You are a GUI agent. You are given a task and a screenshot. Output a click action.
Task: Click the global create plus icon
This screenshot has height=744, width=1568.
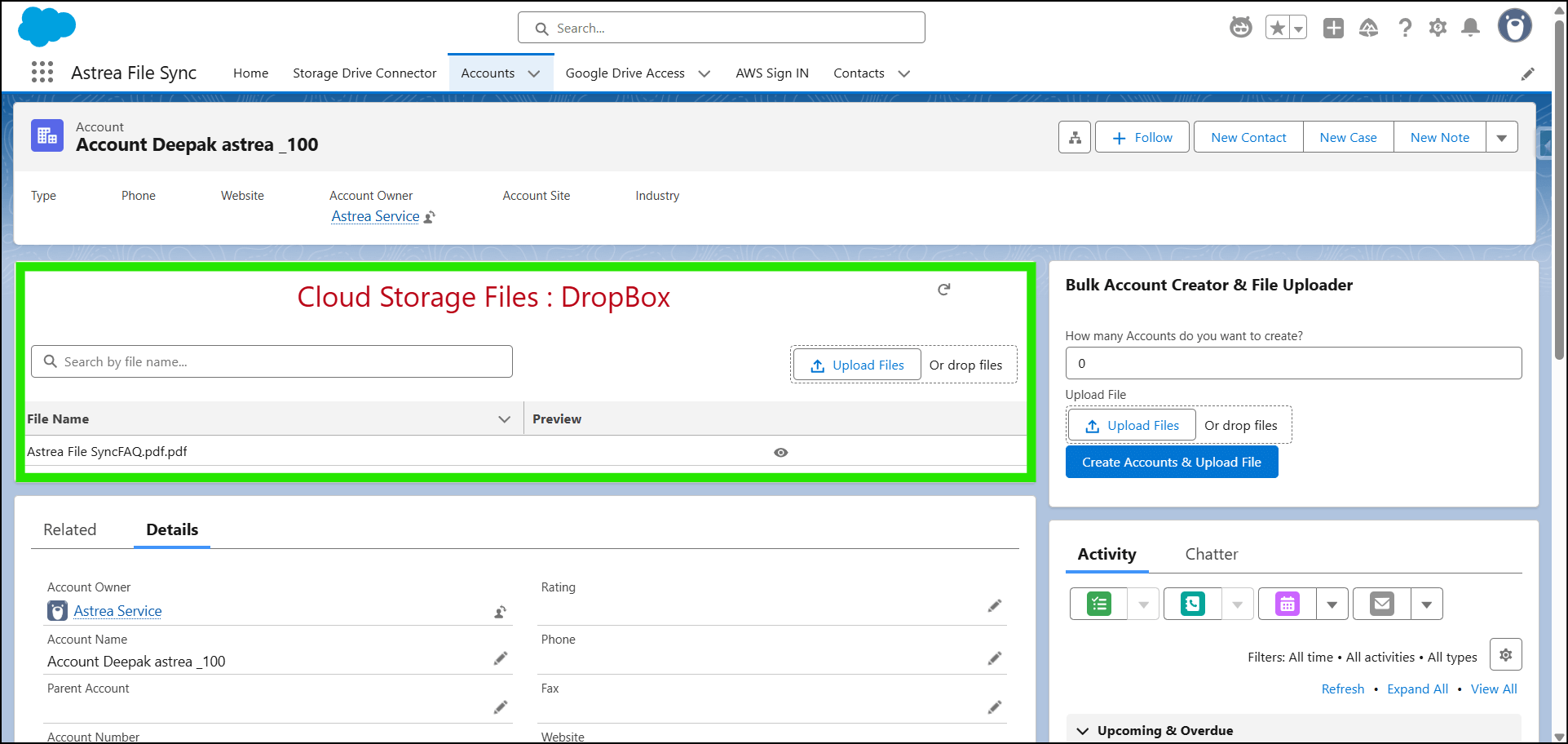point(1333,29)
